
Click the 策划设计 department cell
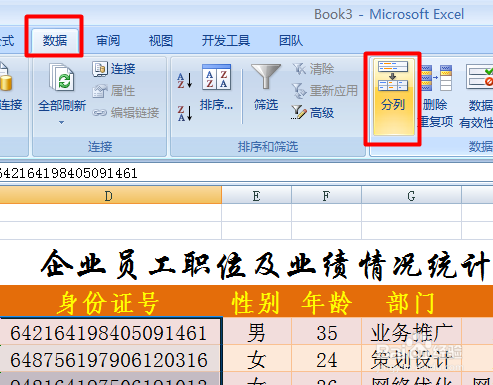[x=411, y=359]
